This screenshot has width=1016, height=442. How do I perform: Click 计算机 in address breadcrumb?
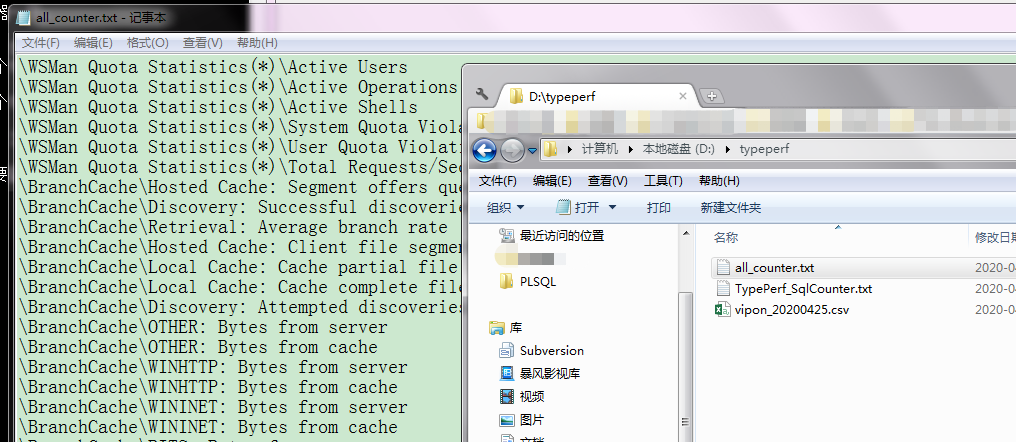pos(599,149)
